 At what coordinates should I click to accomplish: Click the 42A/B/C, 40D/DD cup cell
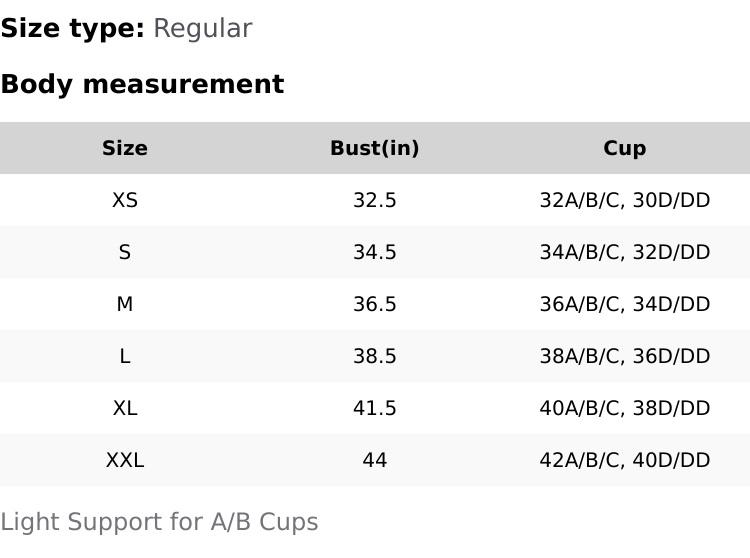pos(625,460)
